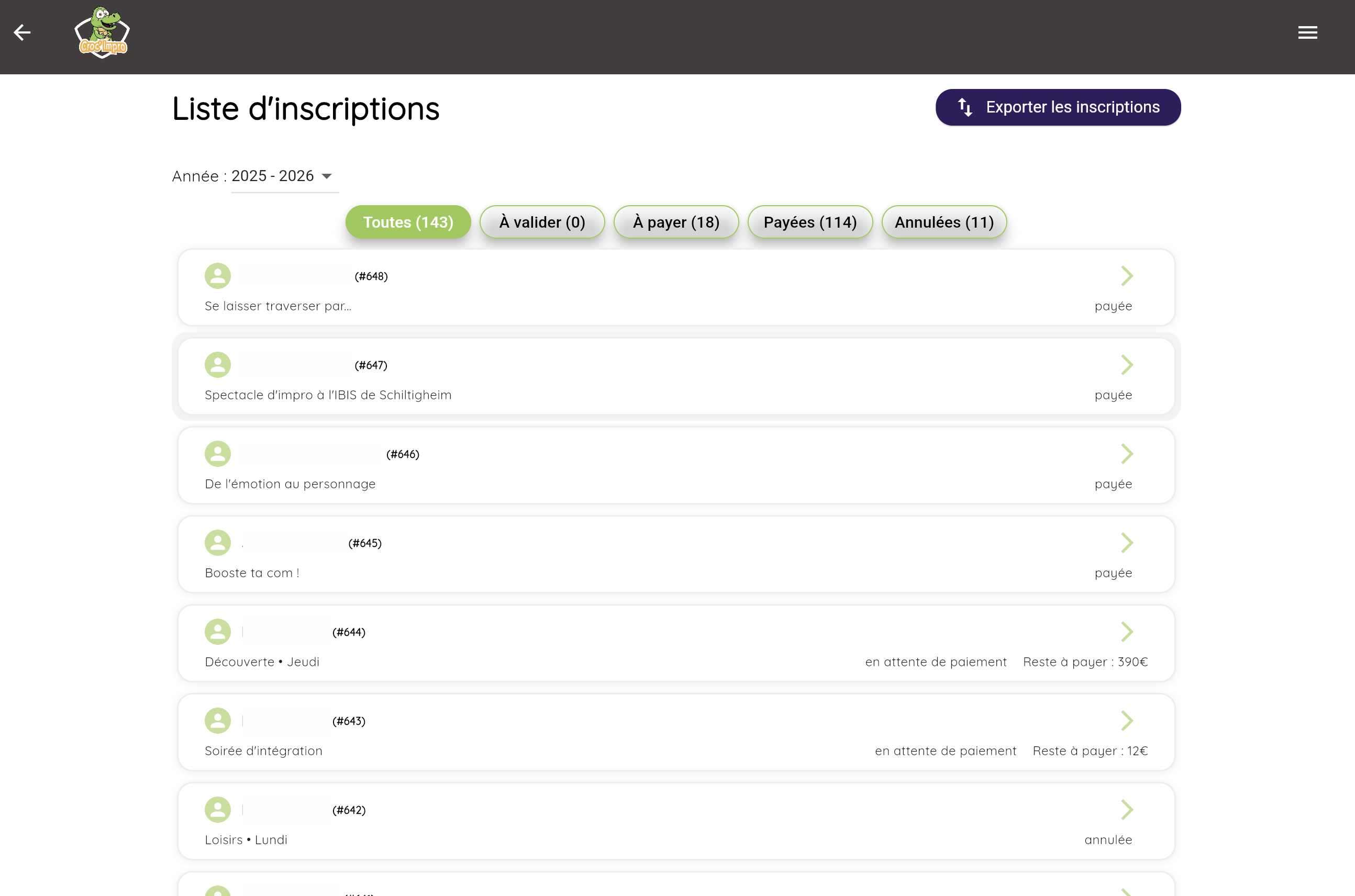Click the avatar icon of inscription #642
The width and height of the screenshot is (1355, 896).
tap(217, 810)
